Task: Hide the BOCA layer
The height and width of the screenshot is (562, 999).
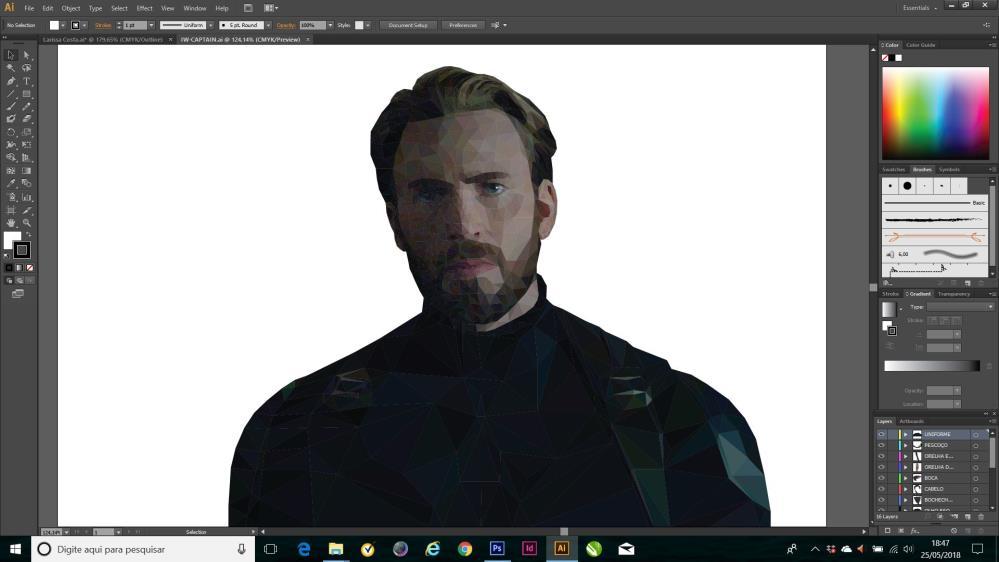Action: (x=882, y=478)
